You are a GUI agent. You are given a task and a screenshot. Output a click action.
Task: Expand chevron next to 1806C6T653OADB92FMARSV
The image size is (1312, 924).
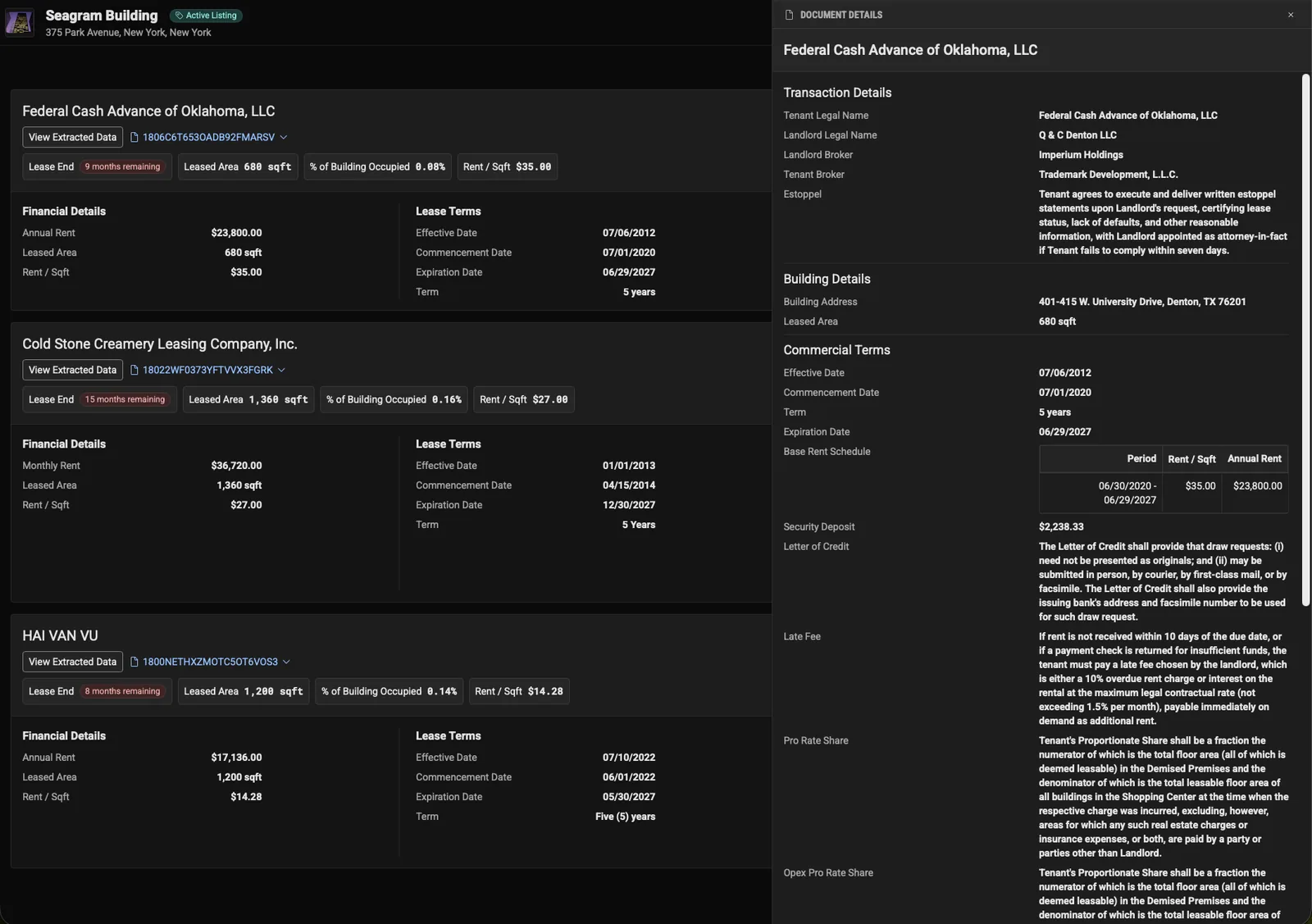click(x=284, y=137)
